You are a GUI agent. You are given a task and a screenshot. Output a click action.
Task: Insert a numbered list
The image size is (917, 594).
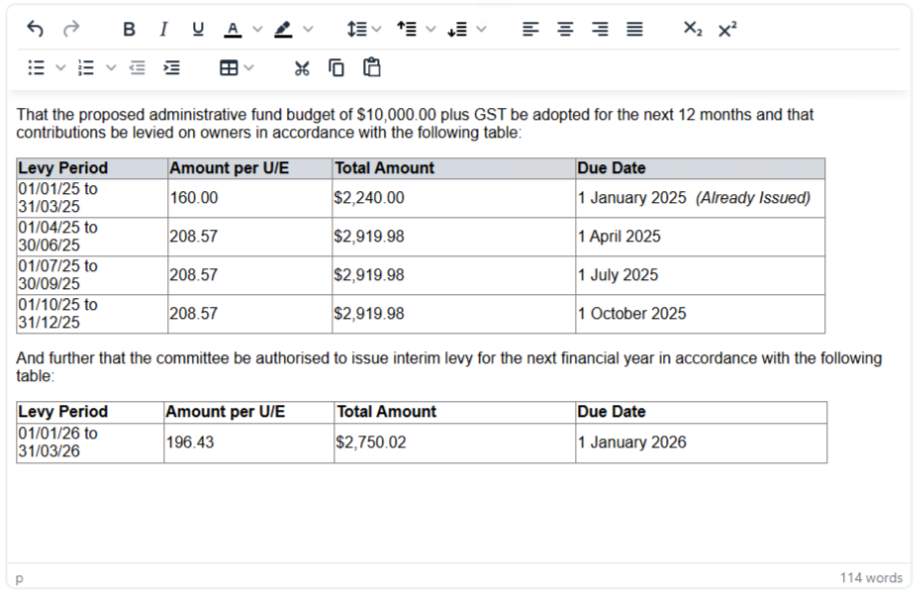coord(86,68)
